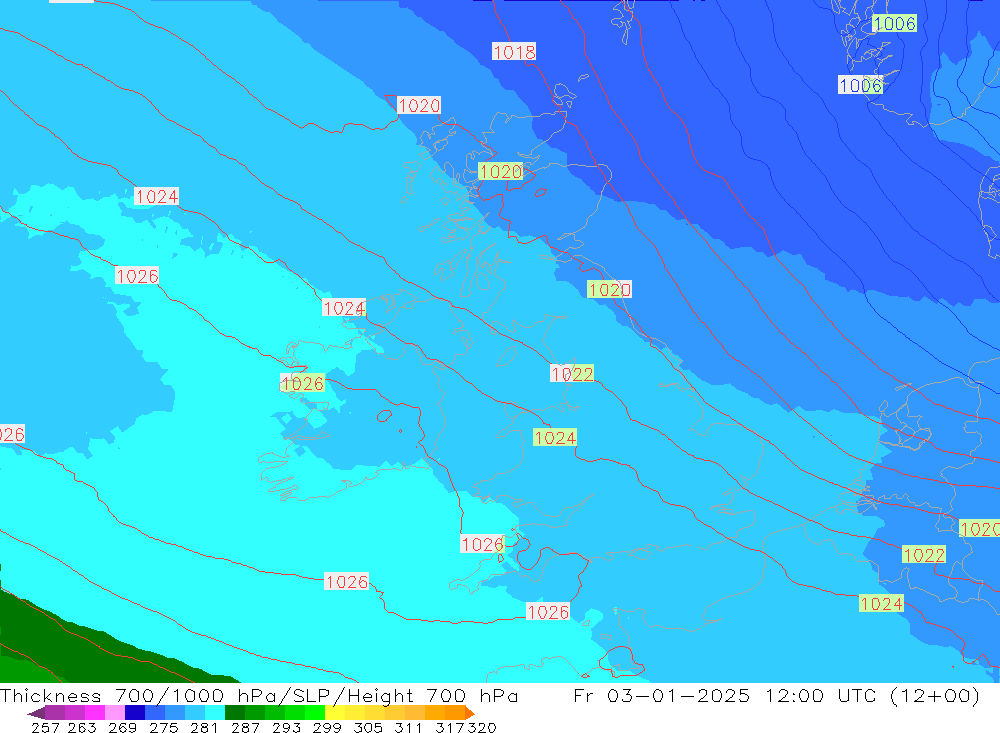Viewport: 1000px width, 733px height.
Task: Click the white-background 1022 isobar label
Action: [572, 374]
